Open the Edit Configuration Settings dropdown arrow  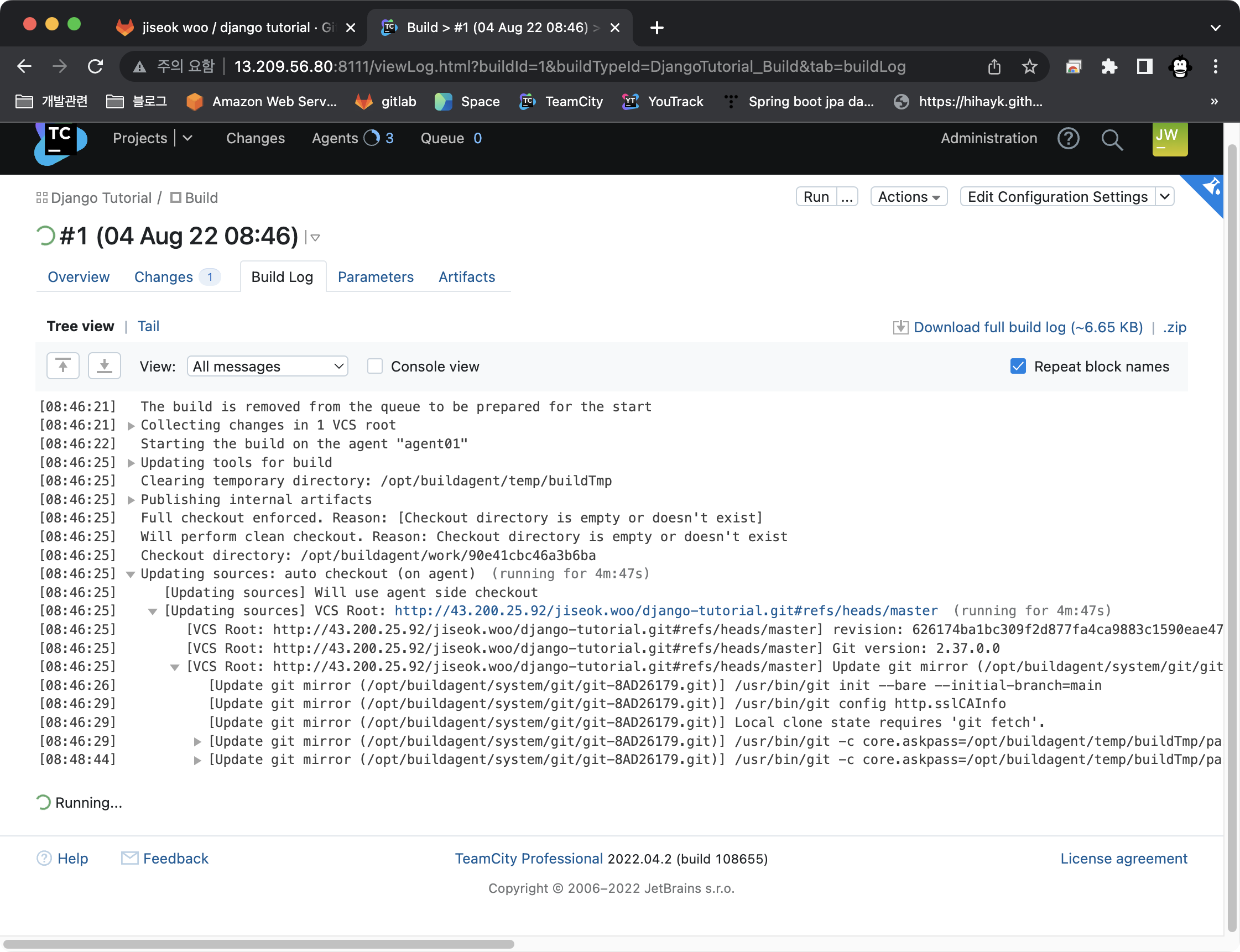(x=1165, y=197)
